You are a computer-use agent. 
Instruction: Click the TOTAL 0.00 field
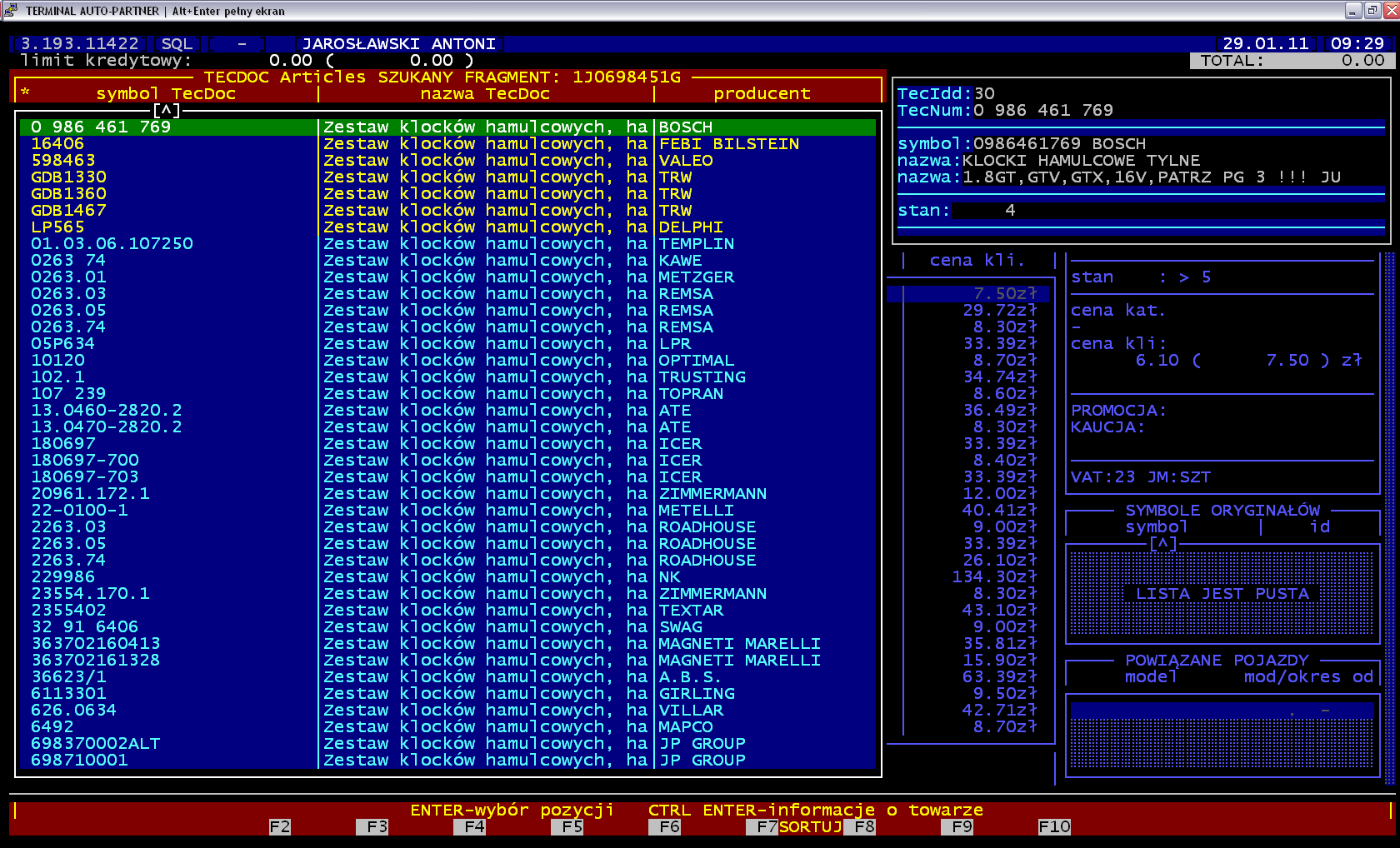point(1292,60)
